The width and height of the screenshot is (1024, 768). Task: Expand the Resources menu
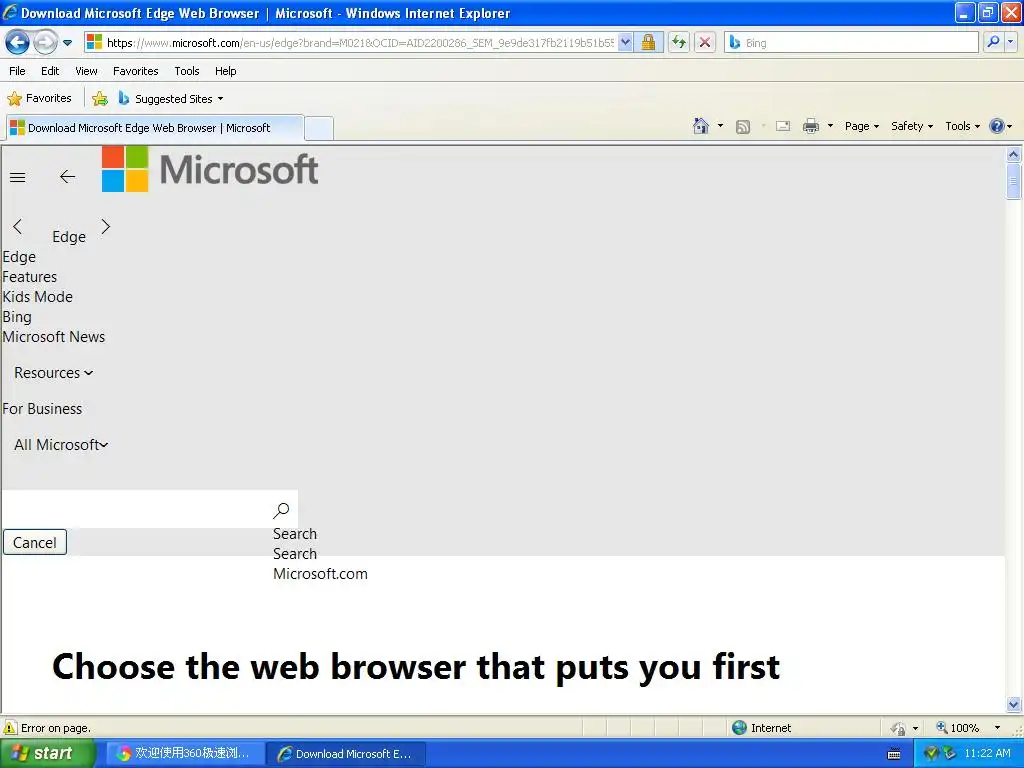[x=54, y=373]
